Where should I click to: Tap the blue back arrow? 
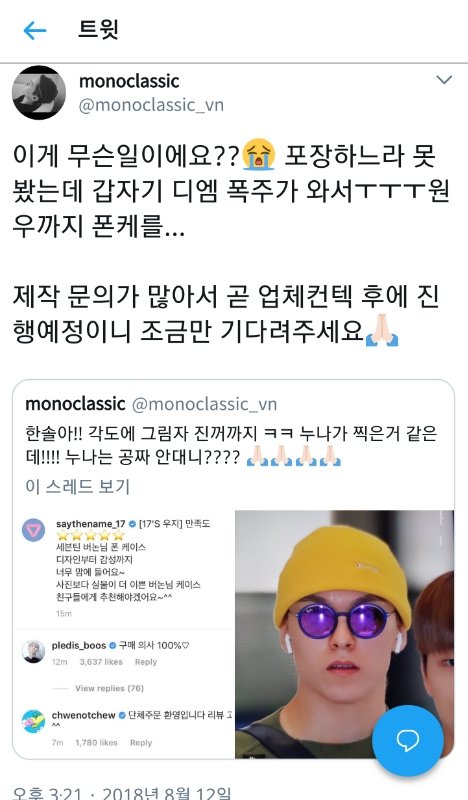click(35, 31)
